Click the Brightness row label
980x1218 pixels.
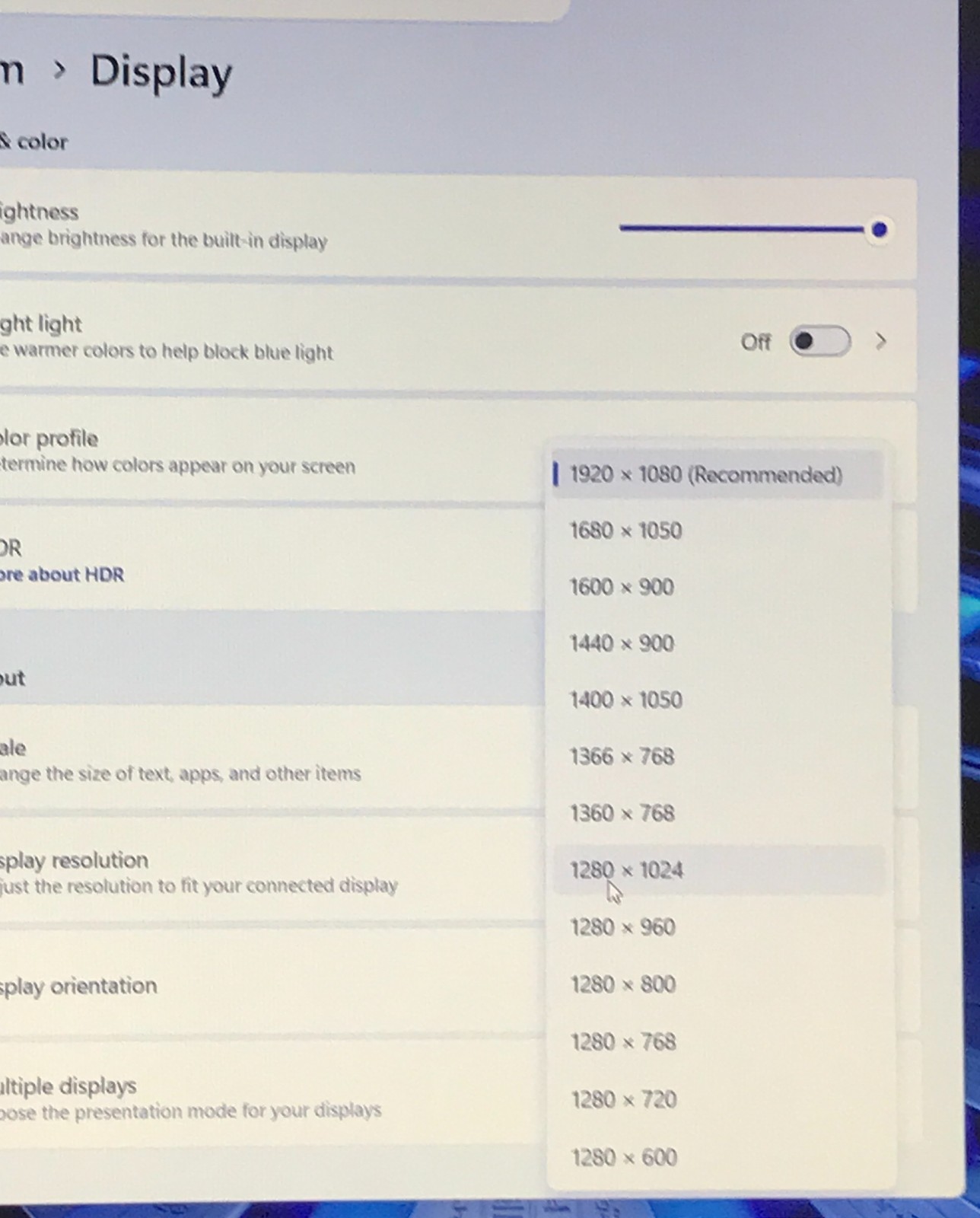point(39,212)
